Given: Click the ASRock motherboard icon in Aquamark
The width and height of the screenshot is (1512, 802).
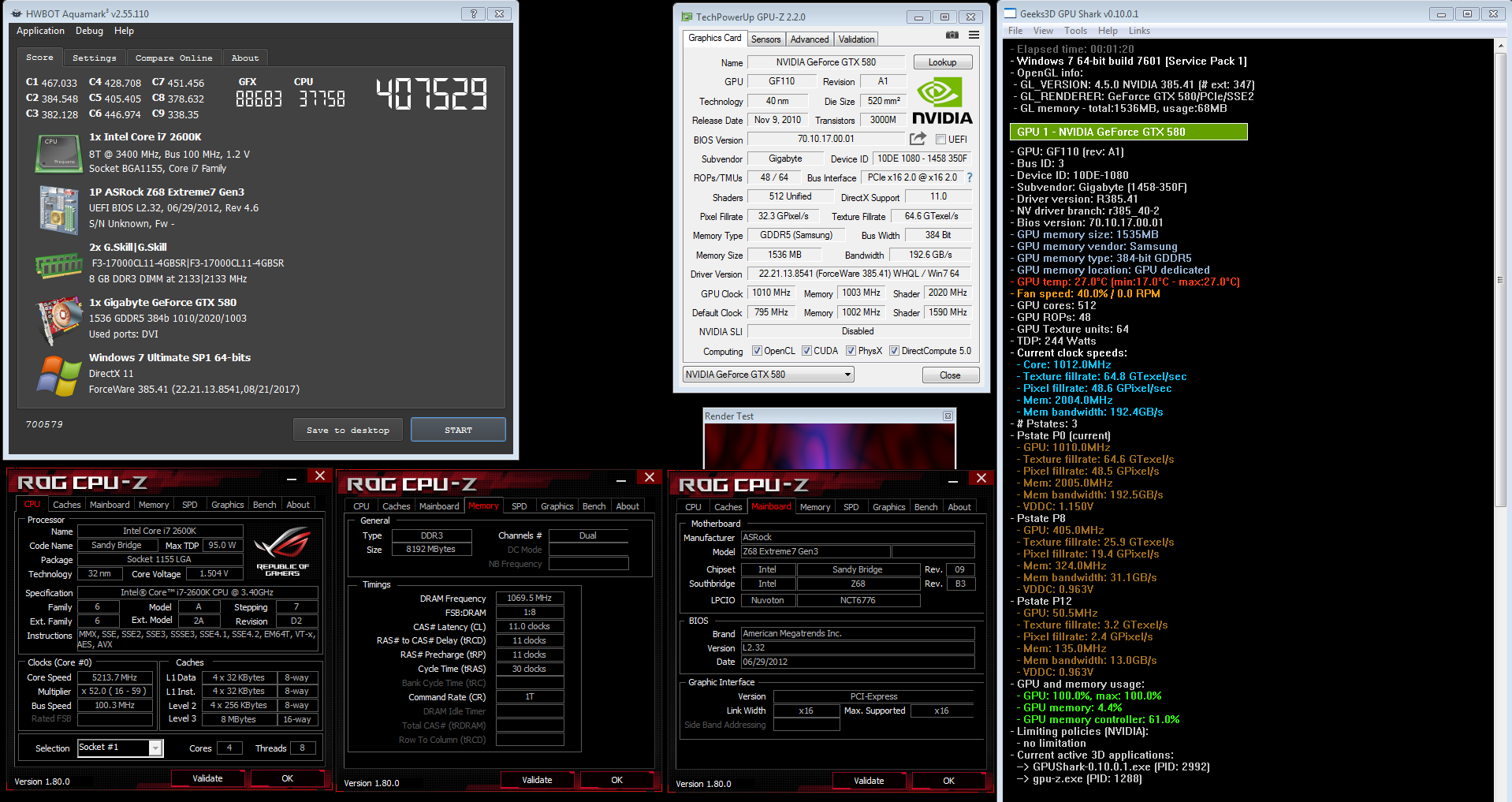Looking at the screenshot, I should [x=59, y=210].
